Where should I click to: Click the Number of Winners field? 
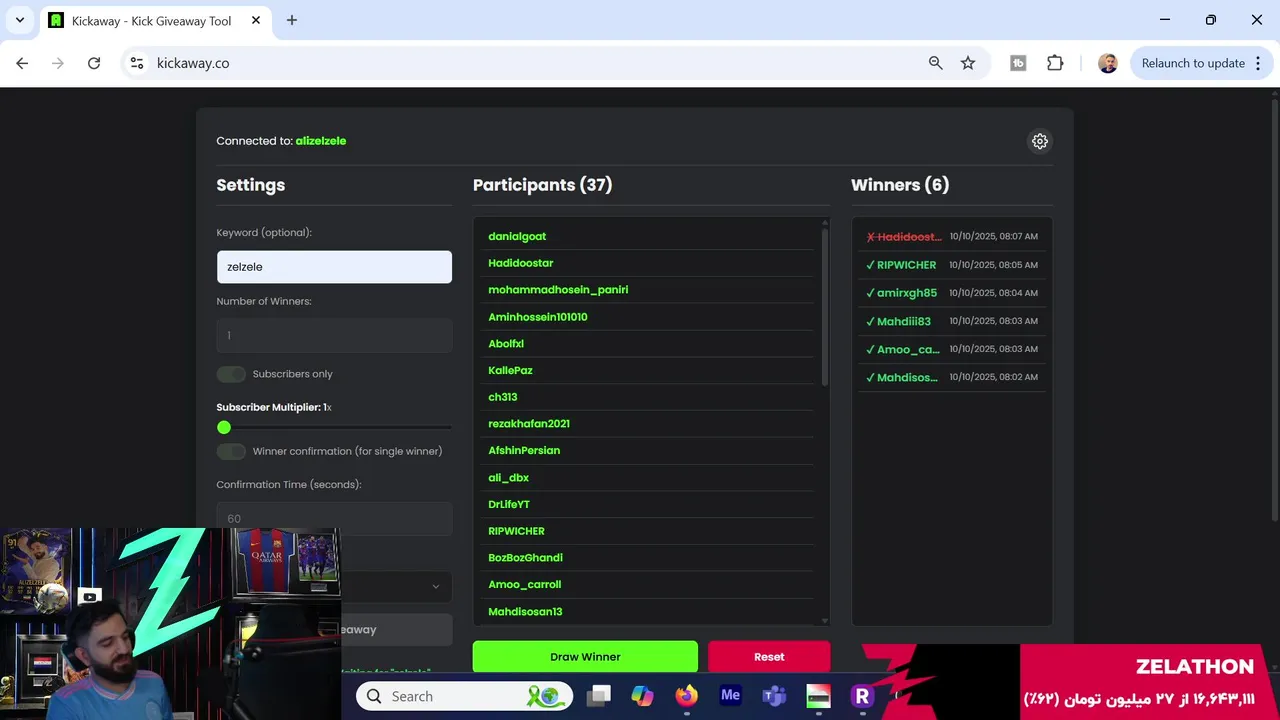tap(334, 336)
